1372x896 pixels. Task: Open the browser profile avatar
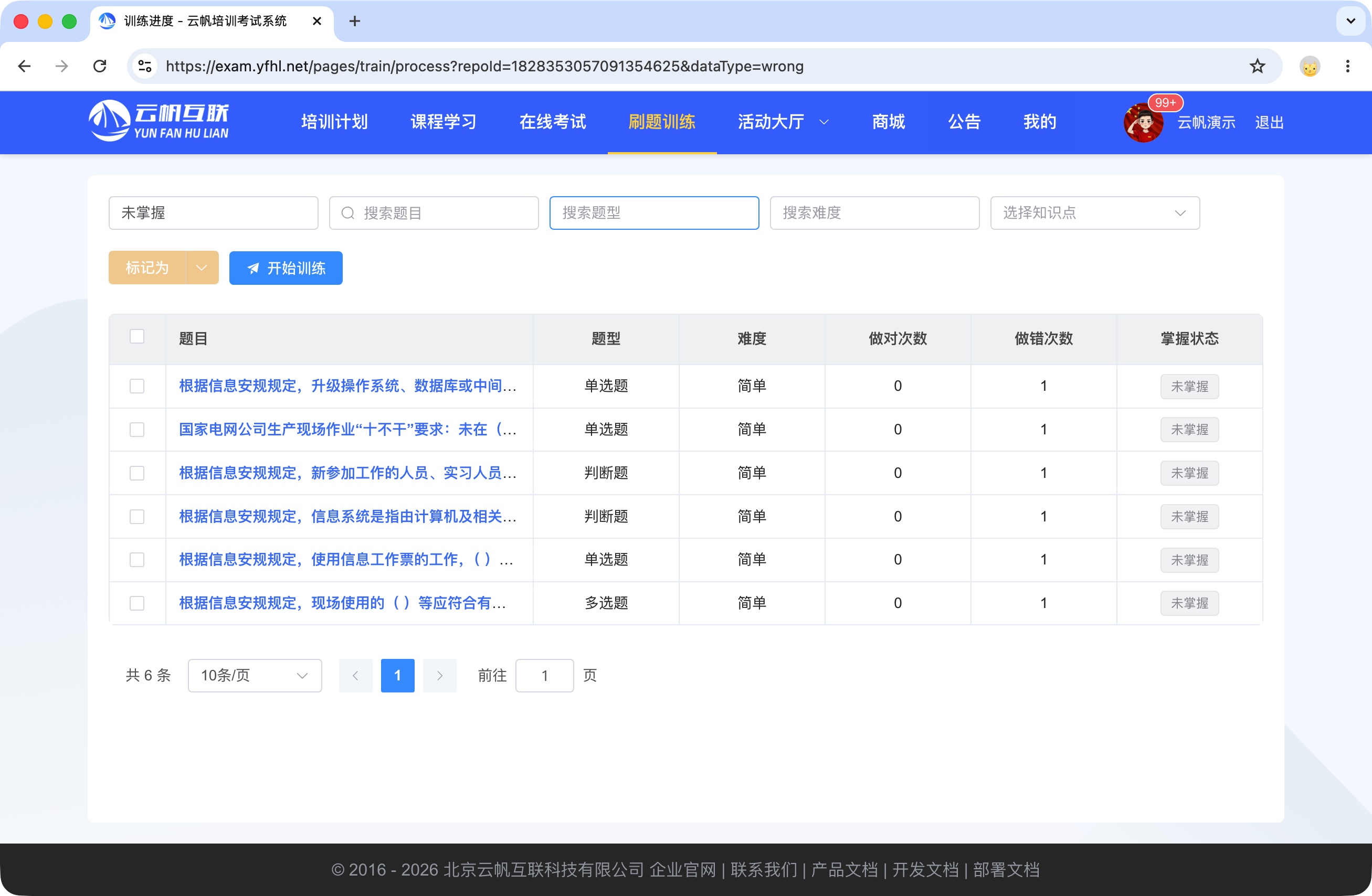(1310, 66)
